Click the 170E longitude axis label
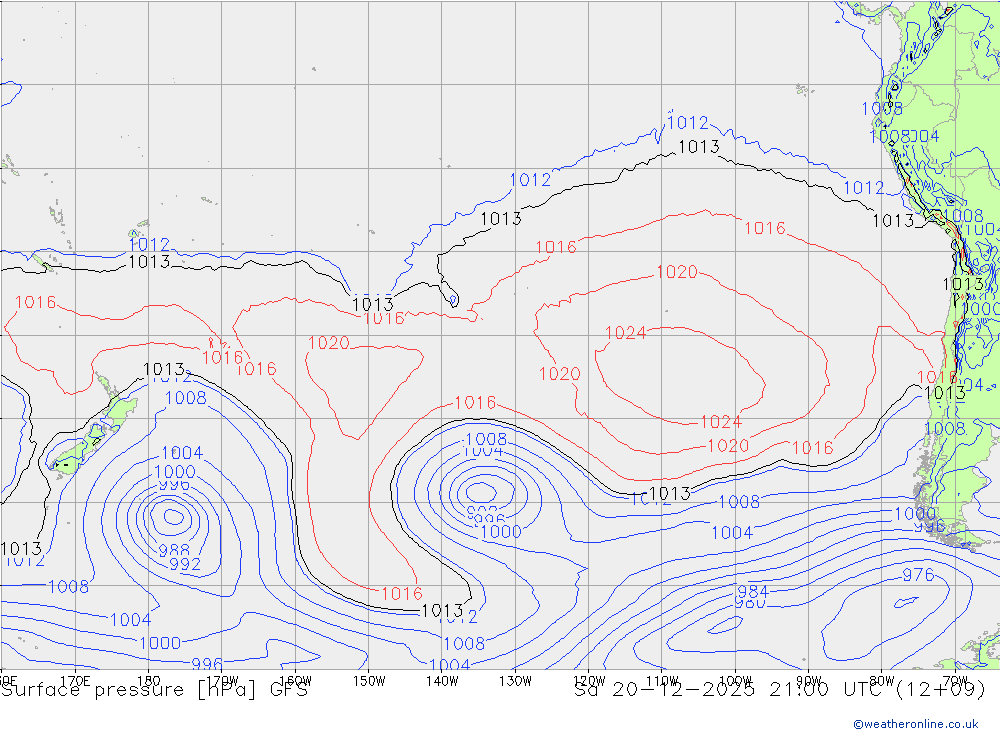1000x733 pixels. coord(75,681)
